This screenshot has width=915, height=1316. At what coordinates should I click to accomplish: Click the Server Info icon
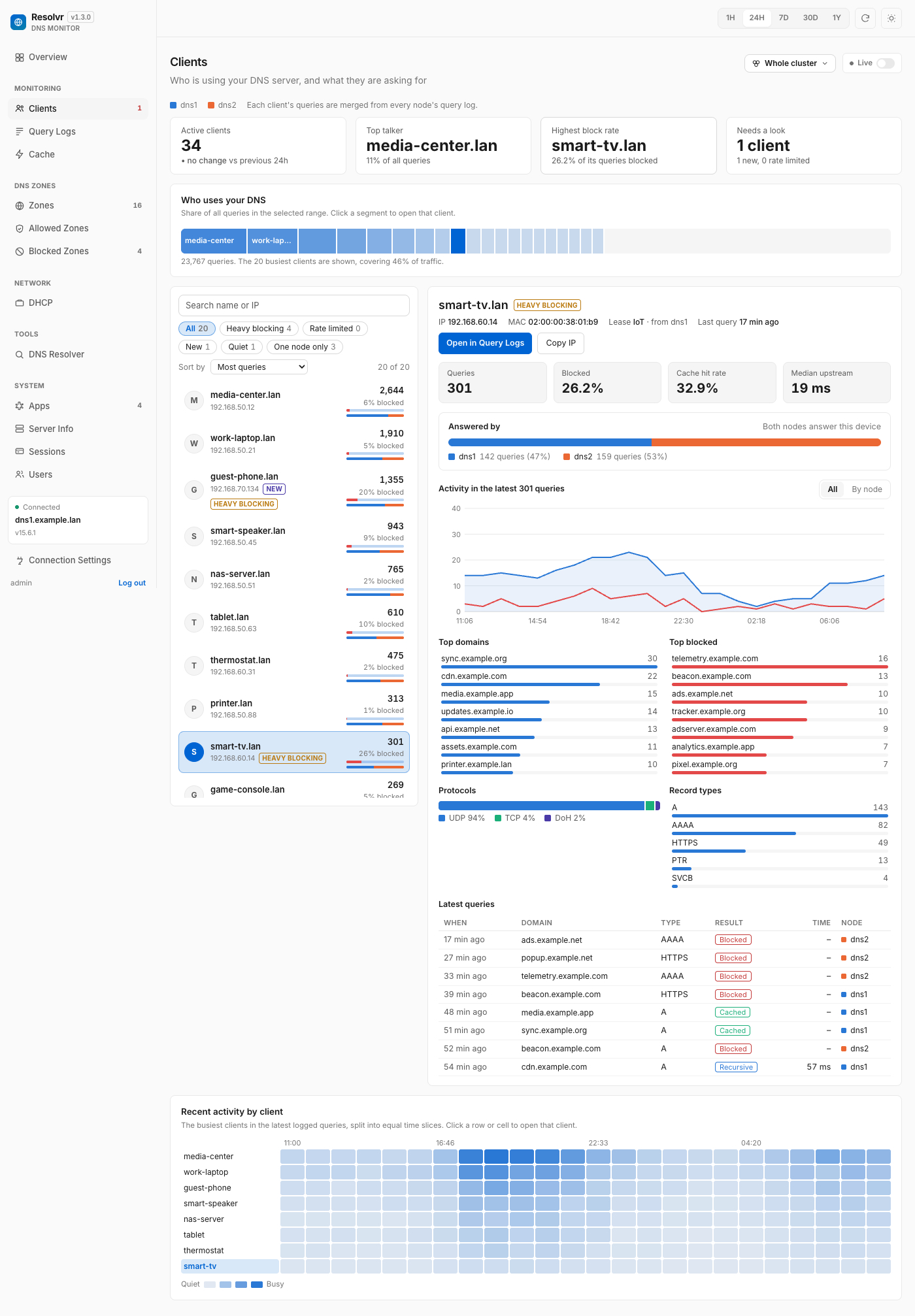tap(20, 429)
